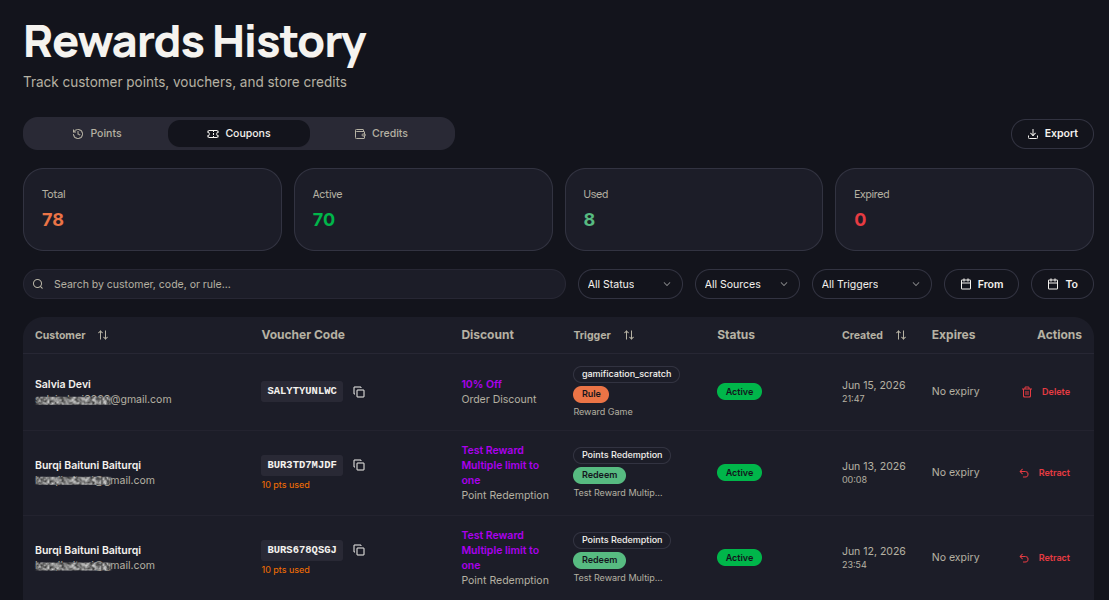Select the Coupons tab

coord(239,134)
